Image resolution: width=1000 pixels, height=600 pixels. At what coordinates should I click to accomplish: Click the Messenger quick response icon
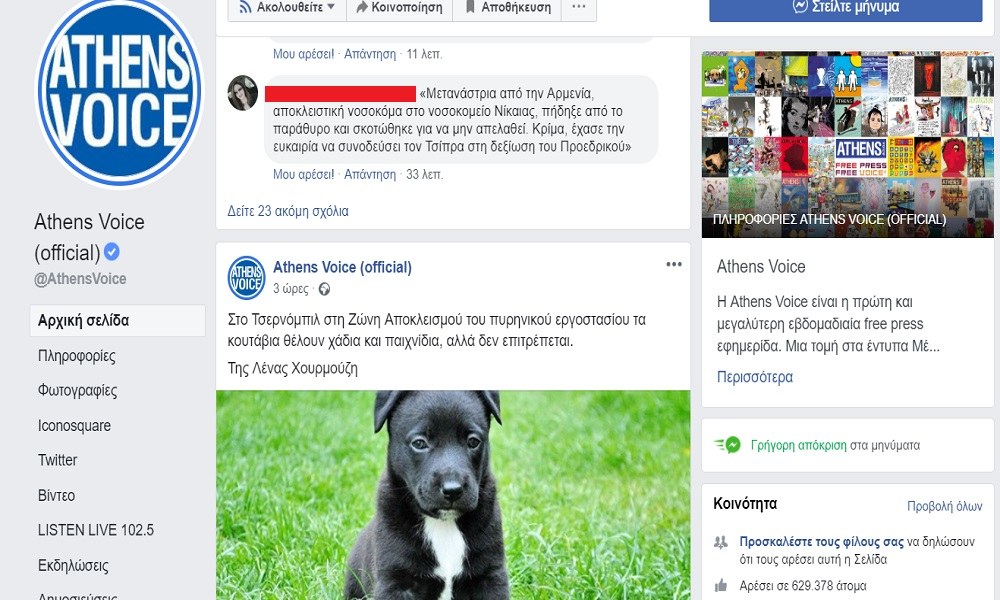pos(728,444)
